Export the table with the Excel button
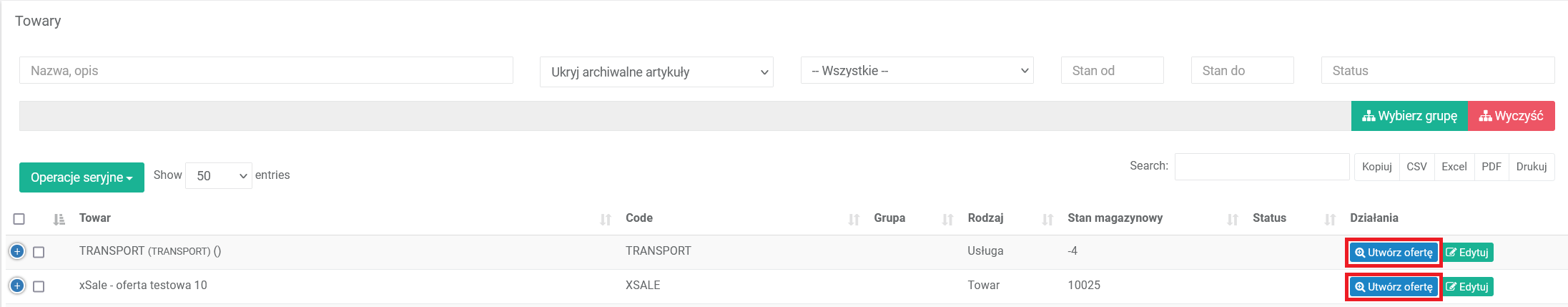This screenshot has width=1568, height=307. tap(1454, 167)
